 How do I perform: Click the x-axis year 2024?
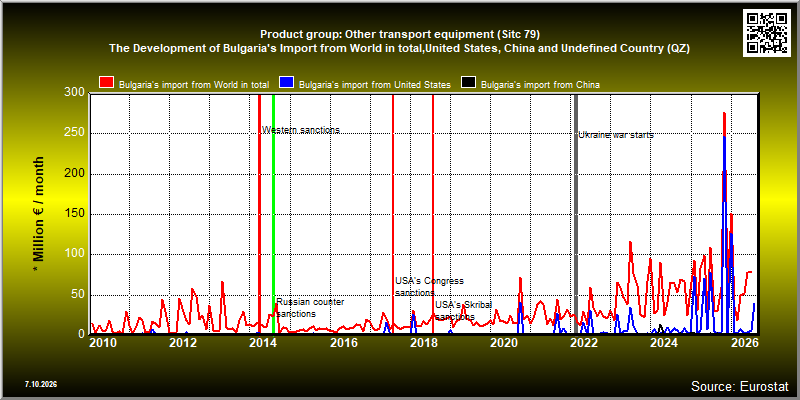point(664,343)
